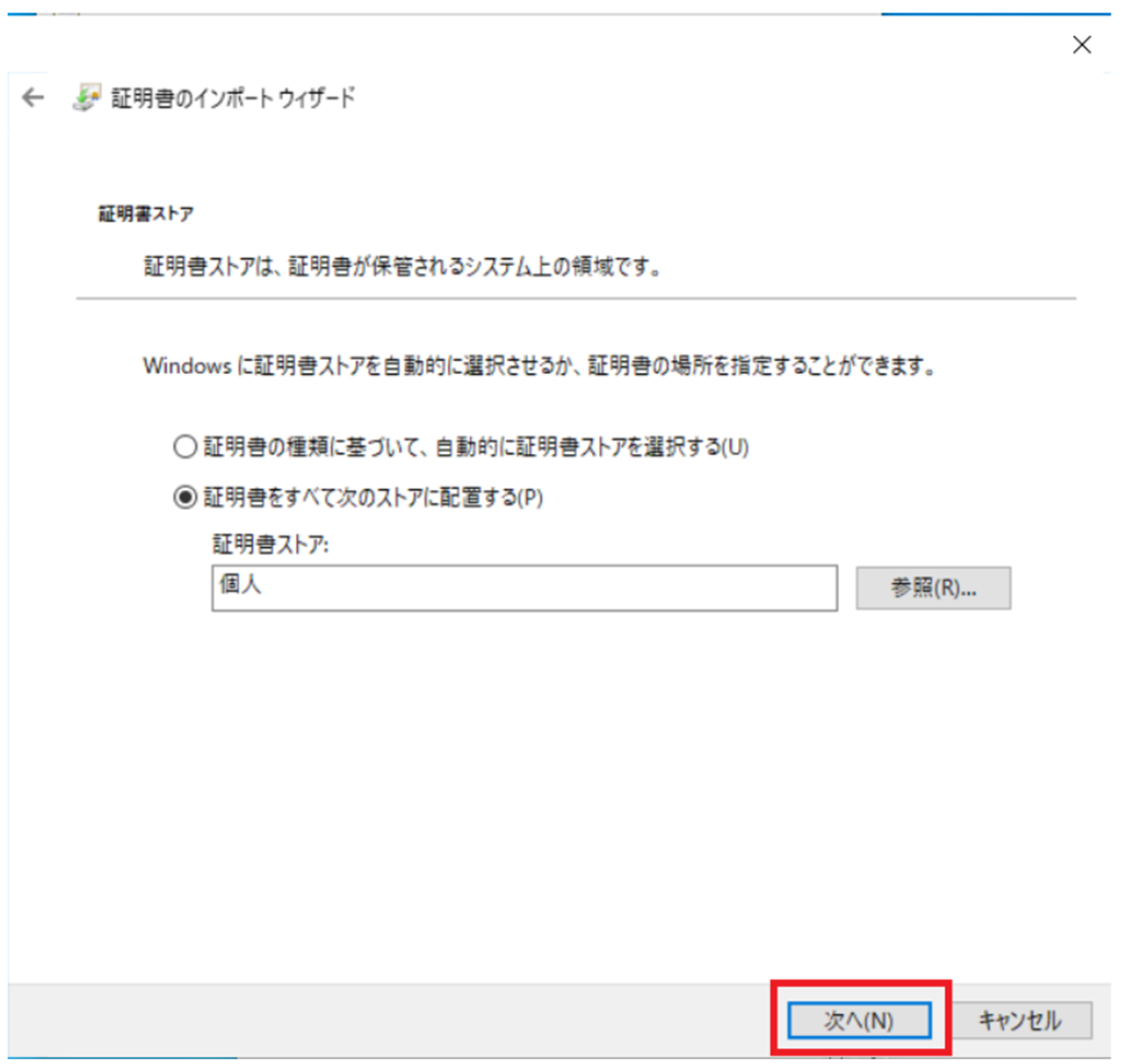The image size is (1121, 1064).
Task: Click description 証明書ストアは、証明書が保管される…
Action: coord(403,266)
